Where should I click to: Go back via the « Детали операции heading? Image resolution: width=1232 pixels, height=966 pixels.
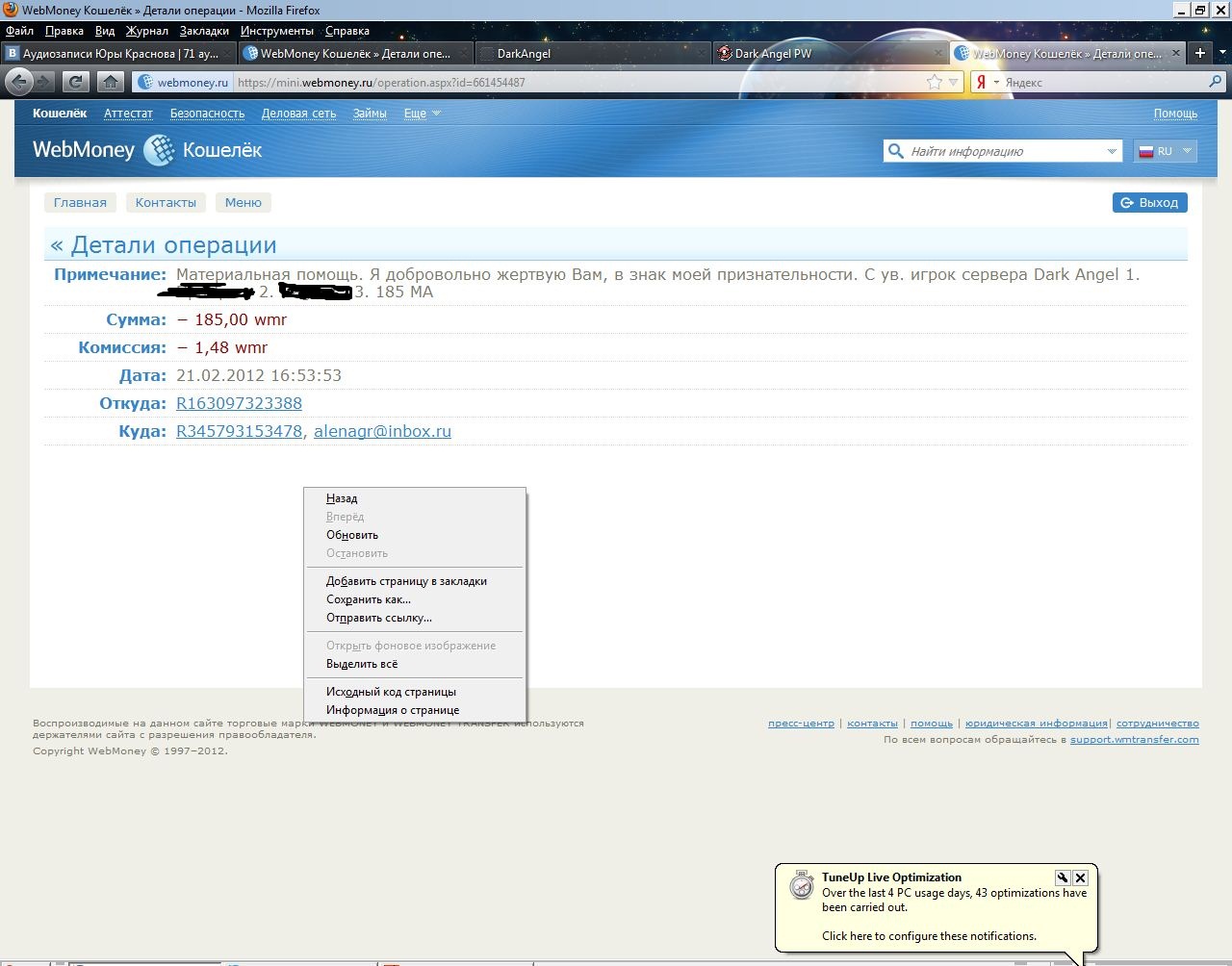click(x=164, y=245)
